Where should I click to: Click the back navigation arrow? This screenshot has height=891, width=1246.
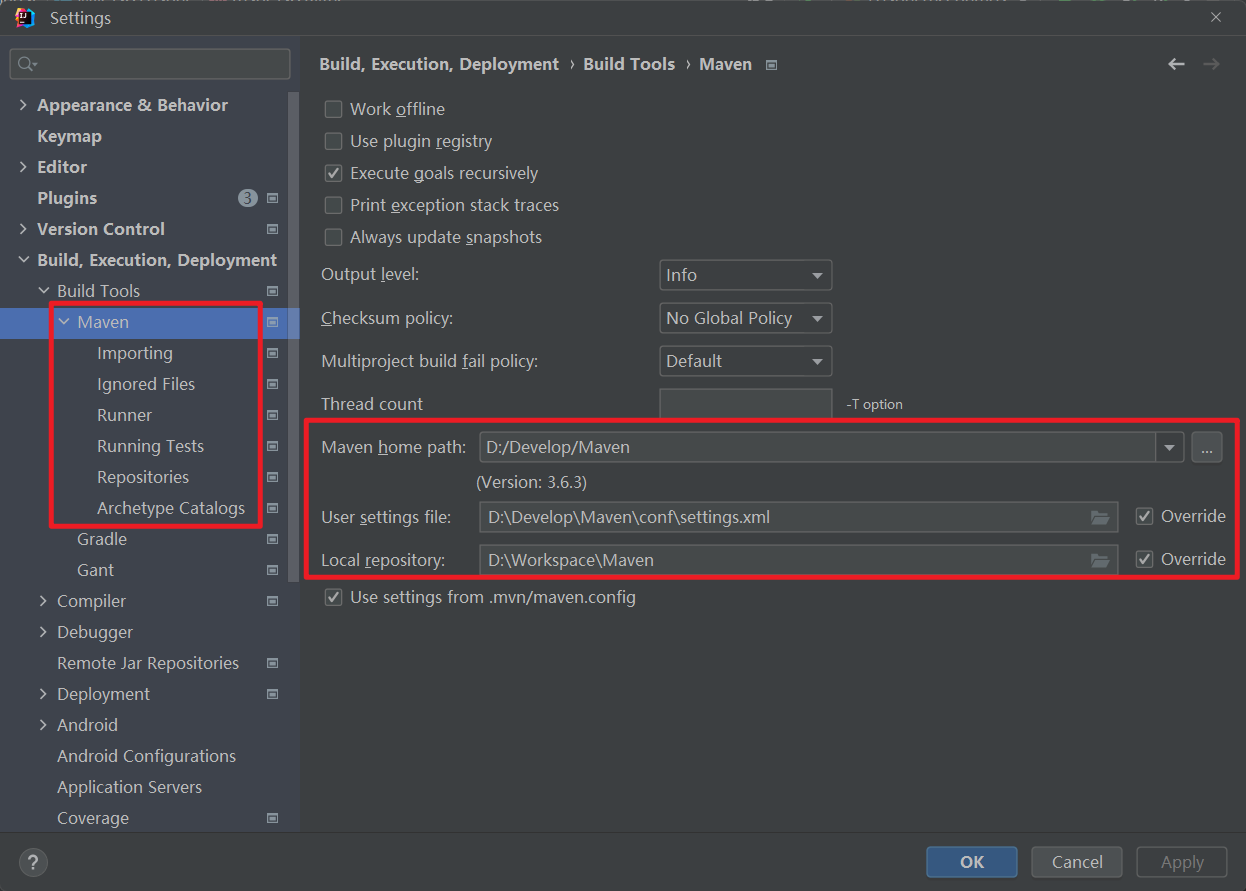coord(1176,64)
